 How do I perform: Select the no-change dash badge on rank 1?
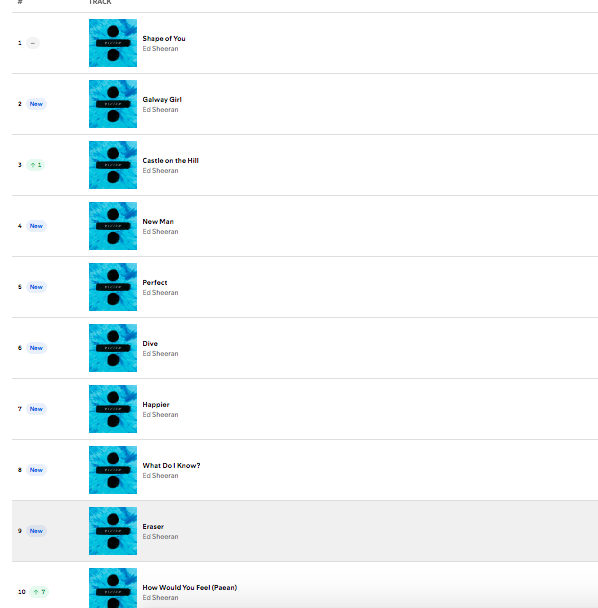tap(33, 43)
